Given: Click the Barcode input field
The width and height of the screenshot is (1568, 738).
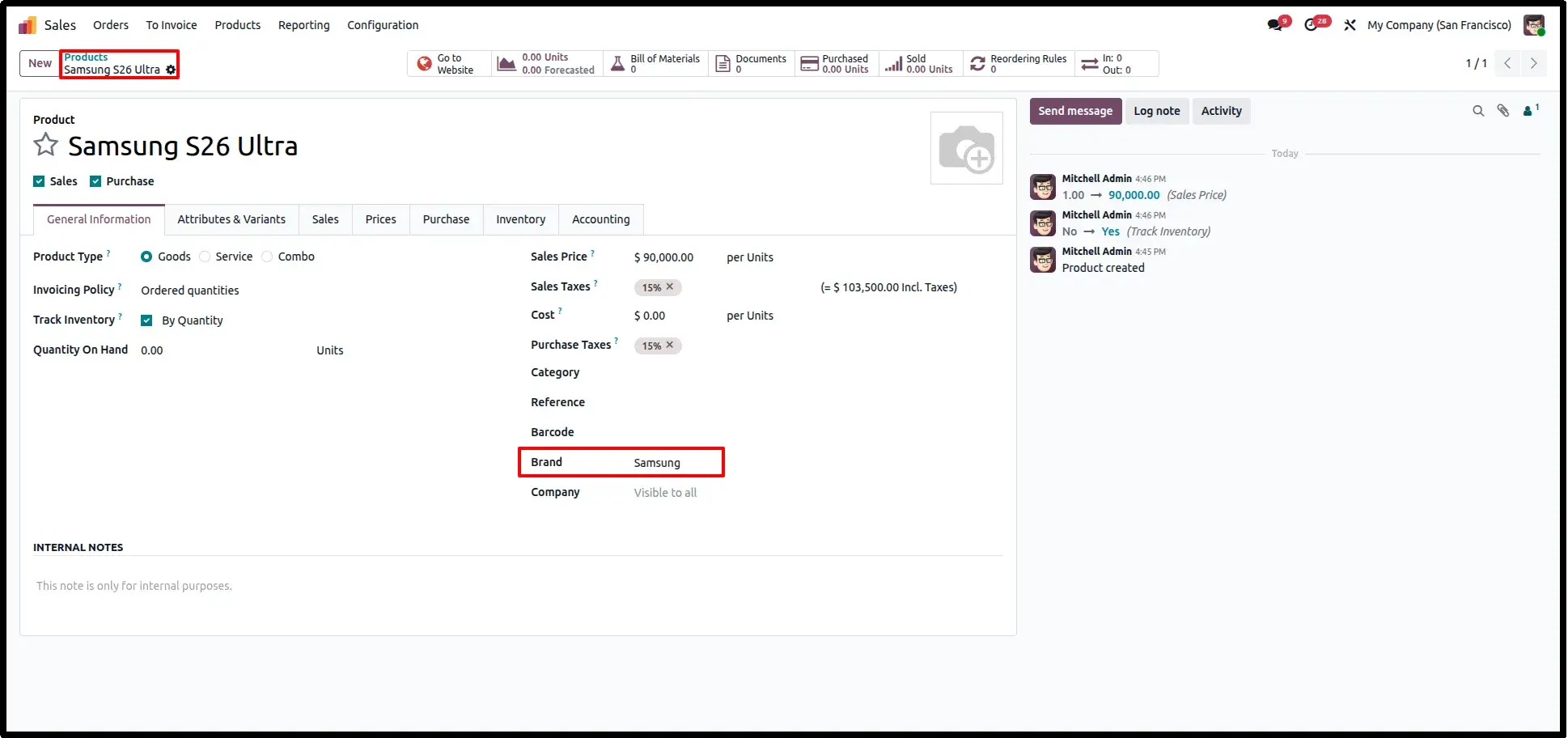Looking at the screenshot, I should [x=817, y=433].
